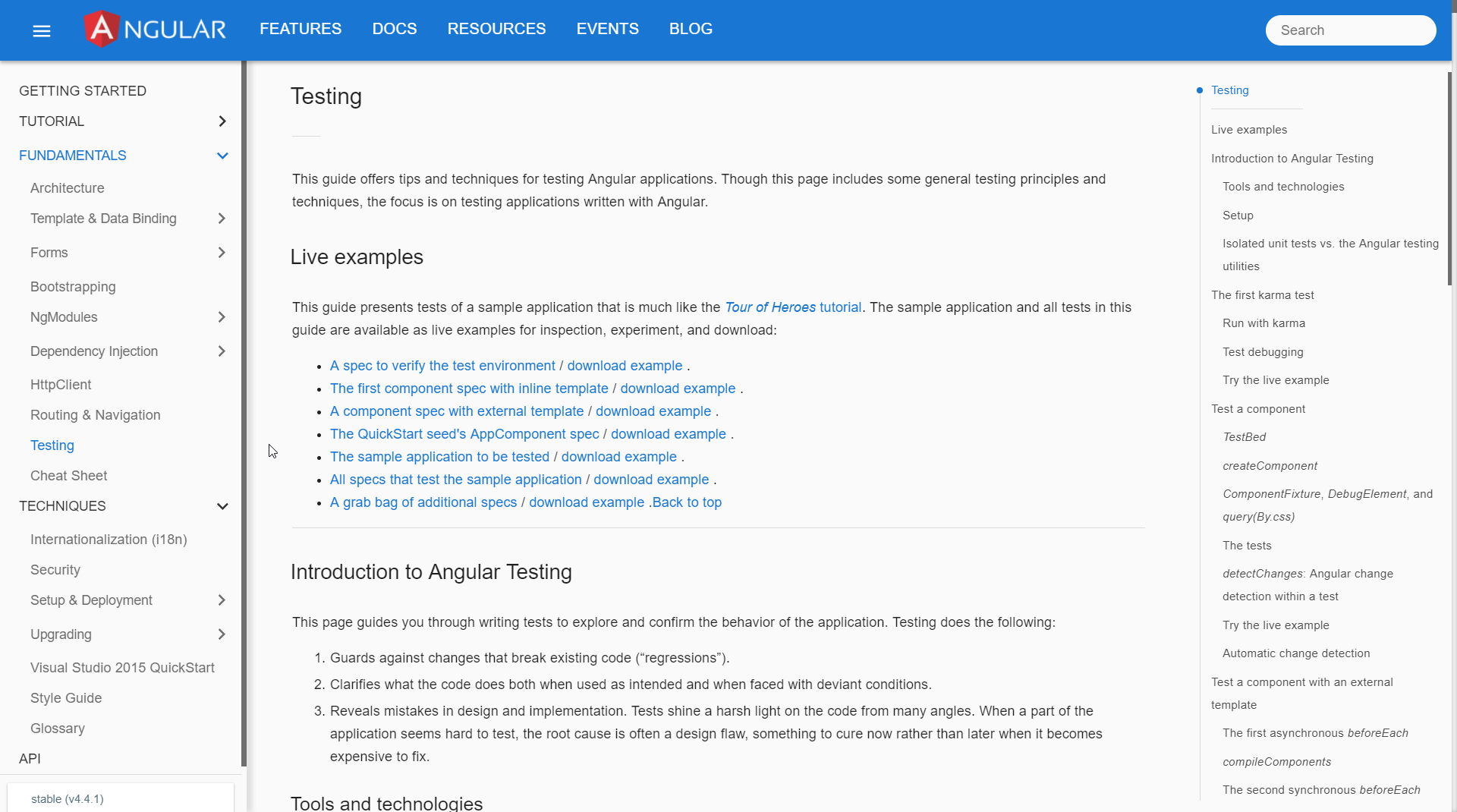Open 'A component spec with external template' link
This screenshot has height=812, width=1457.
click(x=457, y=411)
